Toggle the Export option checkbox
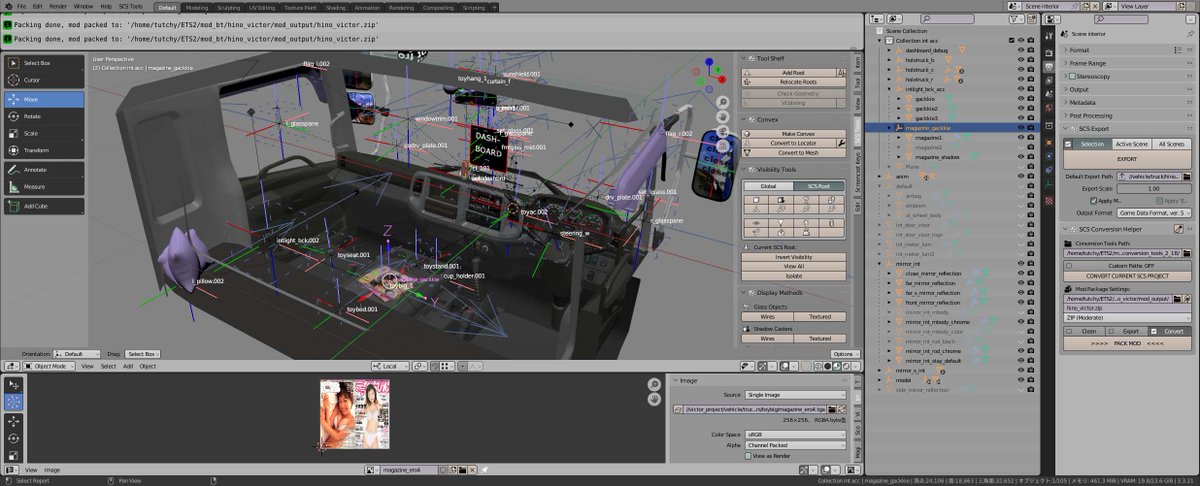 click(x=1112, y=330)
